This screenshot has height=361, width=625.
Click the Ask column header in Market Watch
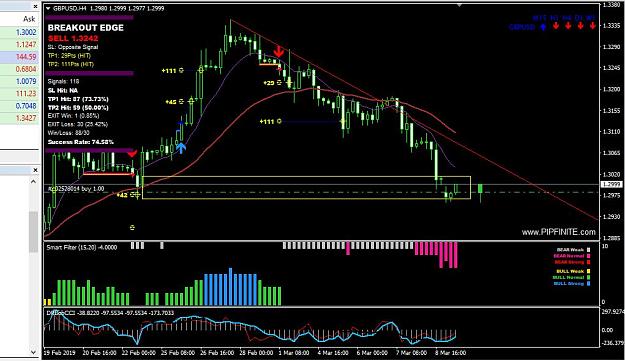[x=29, y=19]
